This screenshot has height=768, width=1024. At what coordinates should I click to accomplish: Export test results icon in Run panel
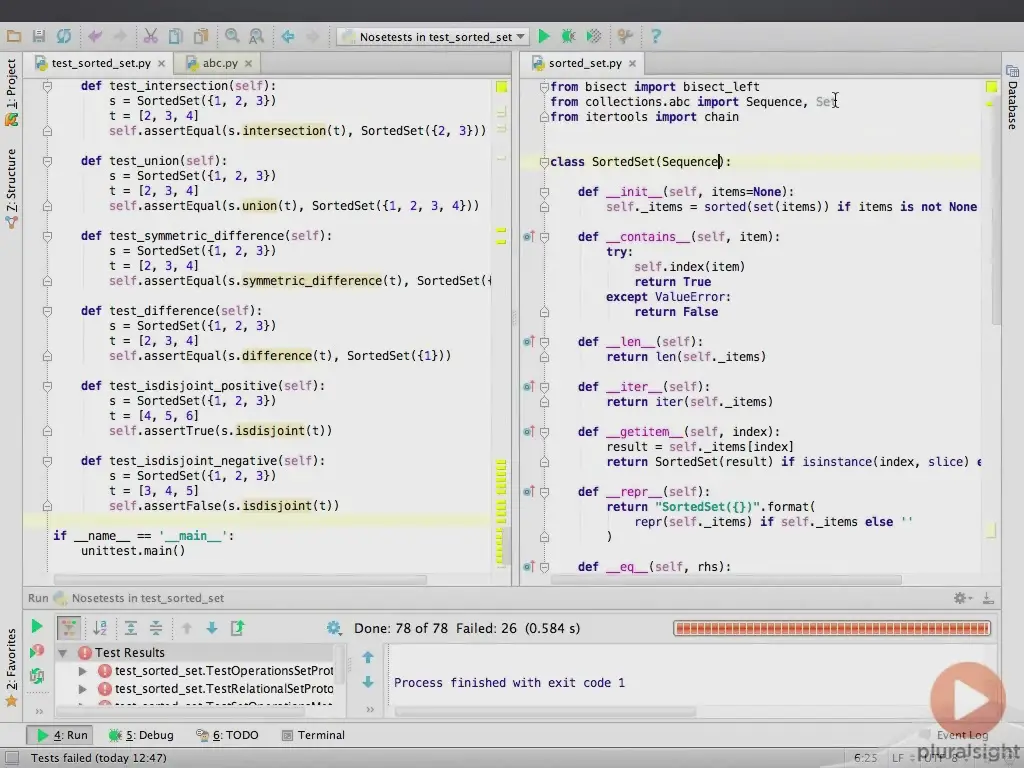[x=237, y=628]
